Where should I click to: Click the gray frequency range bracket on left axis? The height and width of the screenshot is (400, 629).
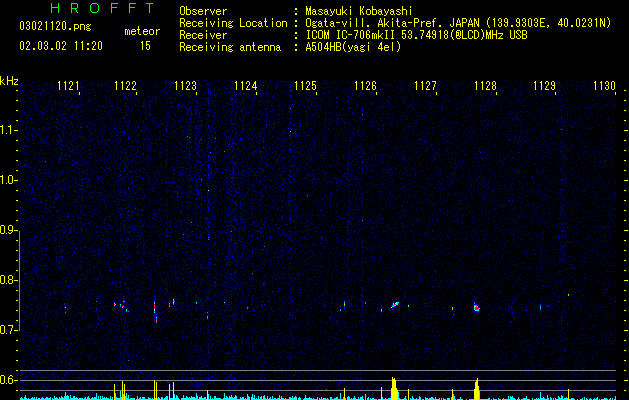coord(19,281)
